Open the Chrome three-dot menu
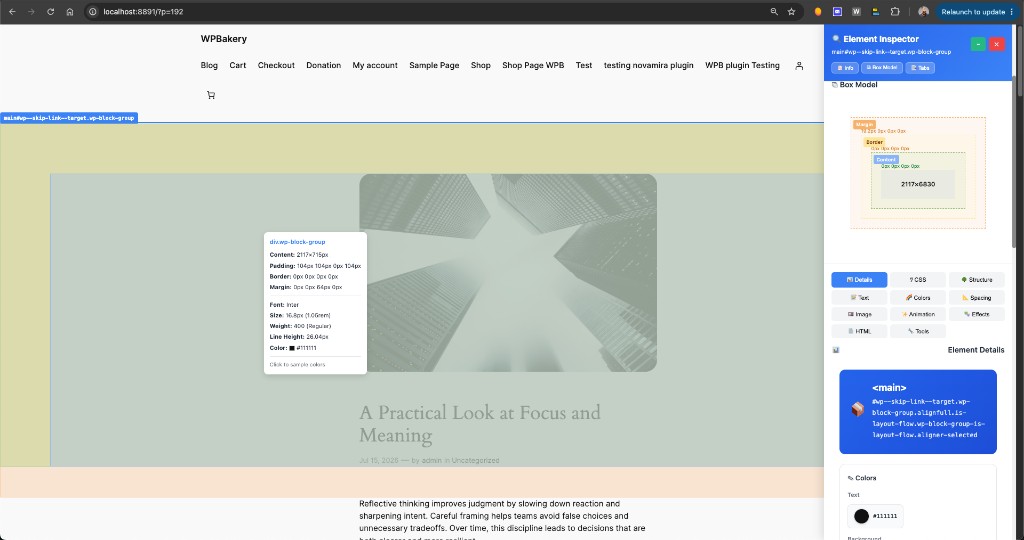The image size is (1024, 540). tap(1012, 12)
